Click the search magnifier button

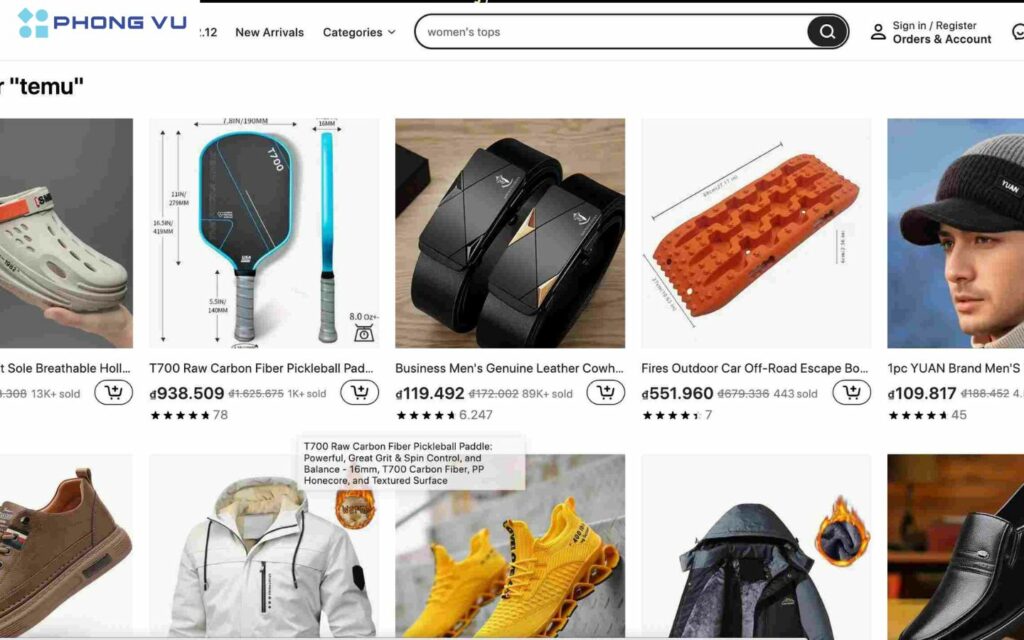(x=827, y=32)
